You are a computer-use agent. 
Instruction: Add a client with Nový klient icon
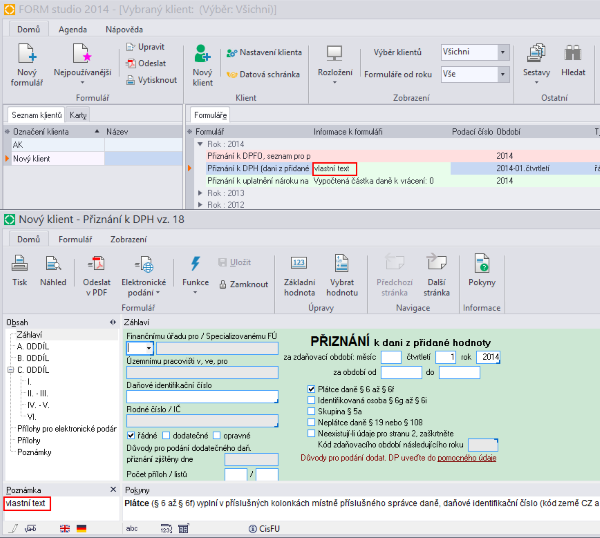pyautogui.click(x=202, y=53)
